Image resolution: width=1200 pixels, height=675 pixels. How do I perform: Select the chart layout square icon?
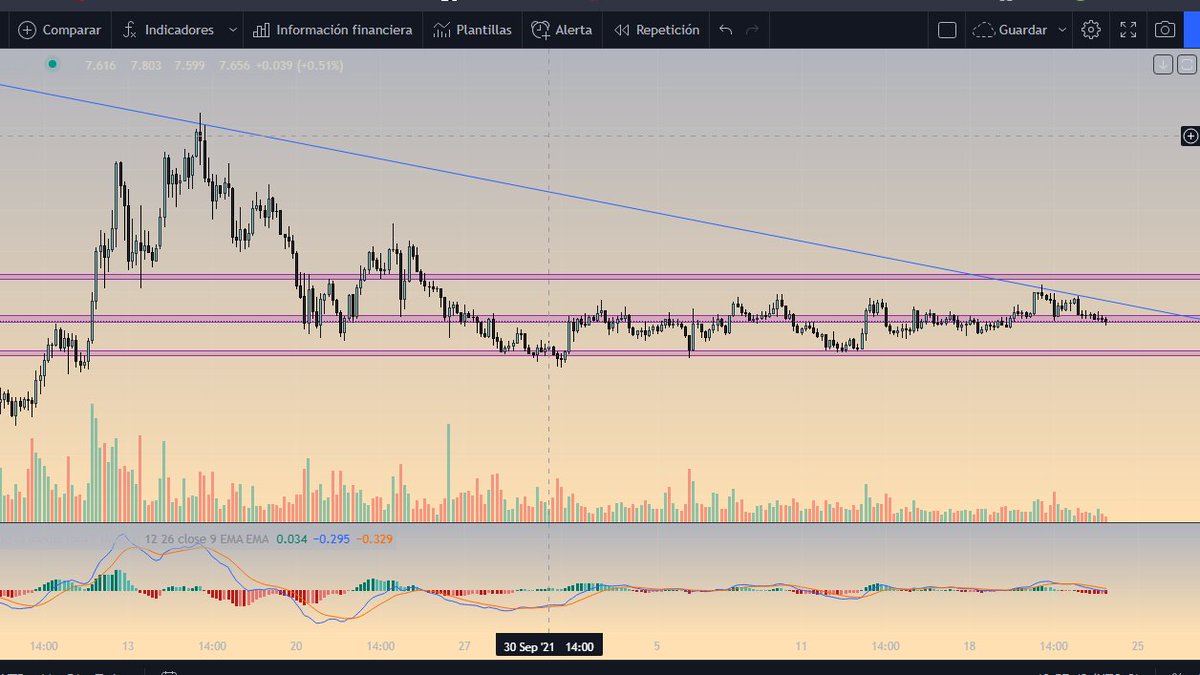[x=947, y=30]
